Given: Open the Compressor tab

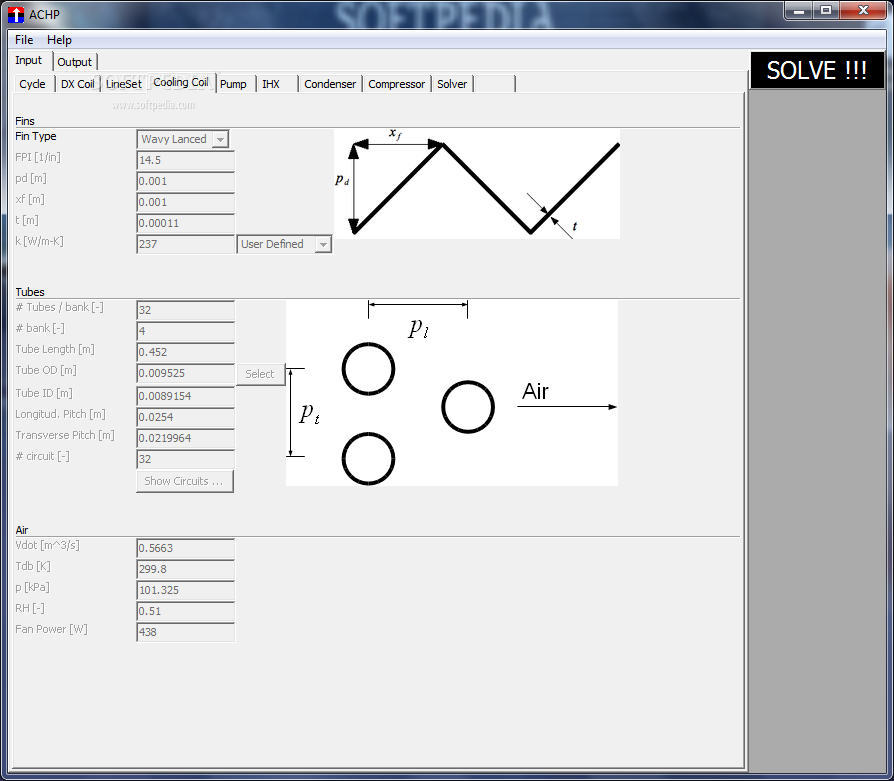Looking at the screenshot, I should (397, 84).
